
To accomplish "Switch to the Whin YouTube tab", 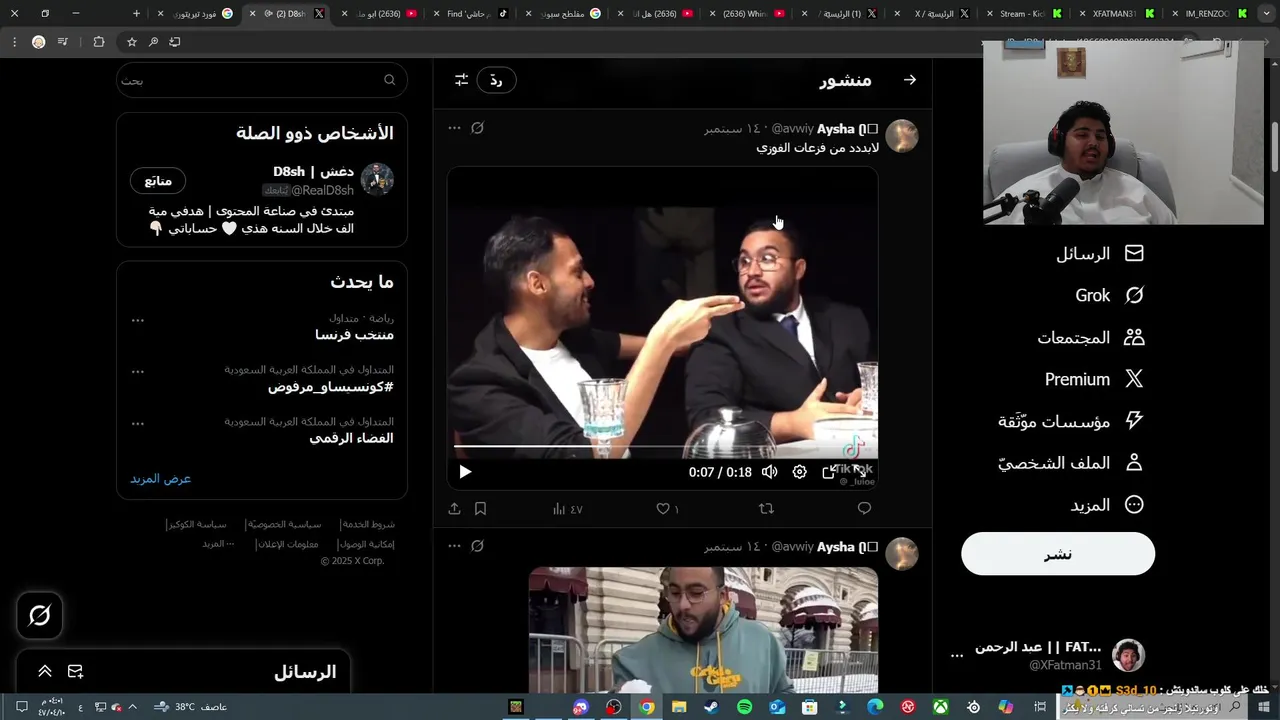I will [x=747, y=14].
